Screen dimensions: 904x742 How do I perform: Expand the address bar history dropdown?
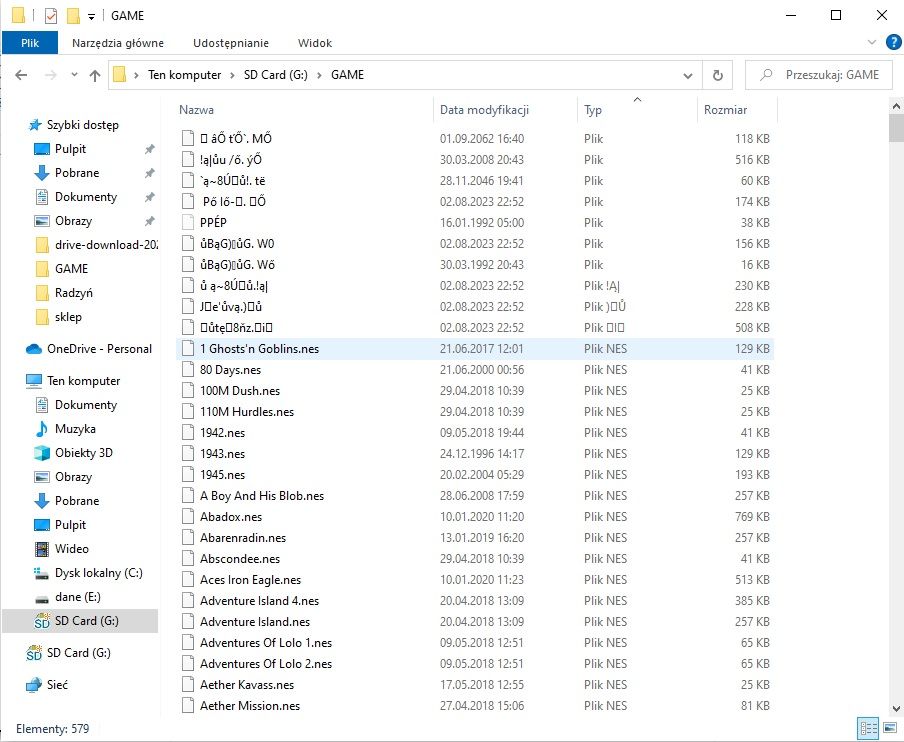(x=688, y=75)
